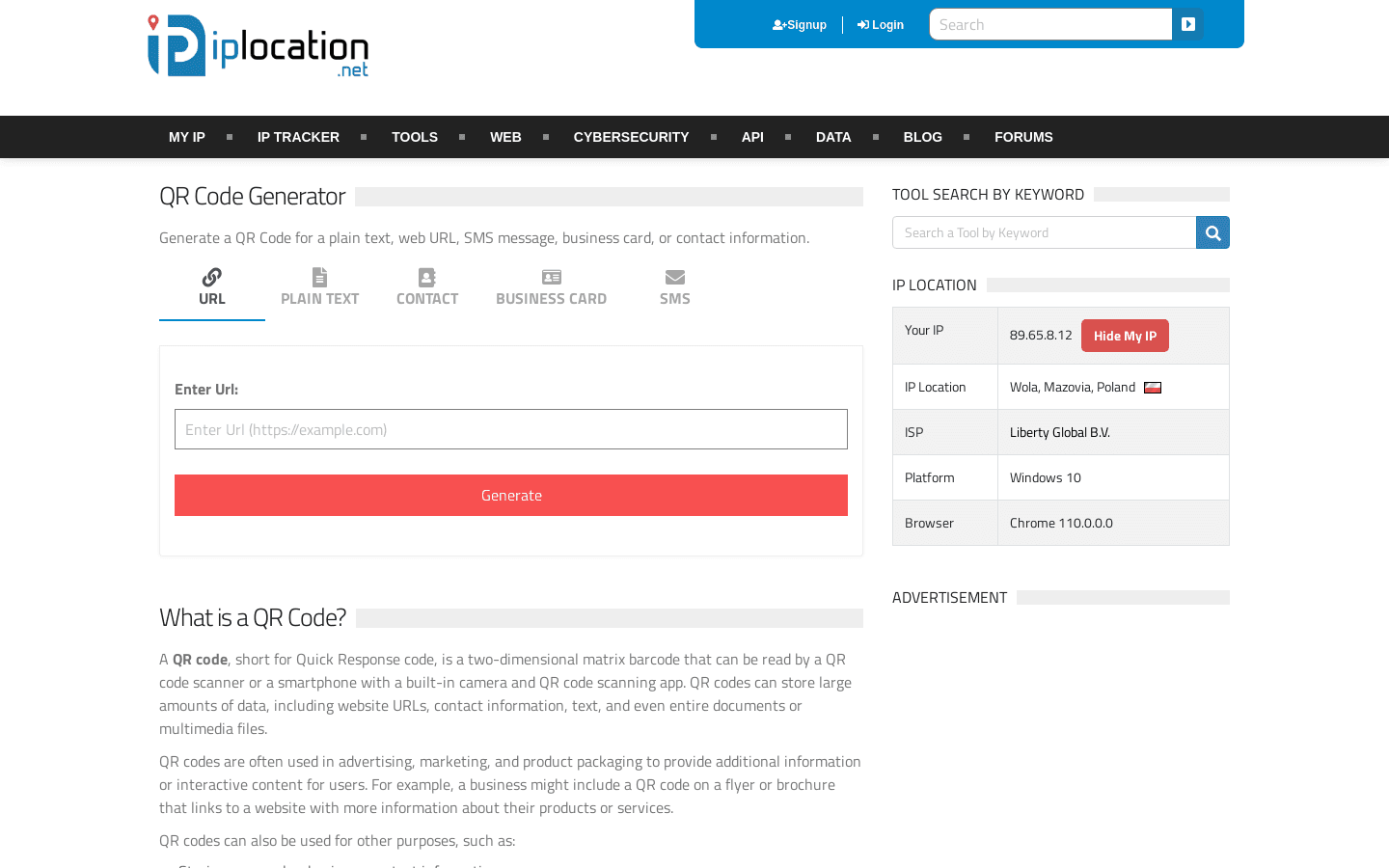Focus the Search a Tool by Keyword field
This screenshot has width=1389, height=868.
[x=1044, y=232]
